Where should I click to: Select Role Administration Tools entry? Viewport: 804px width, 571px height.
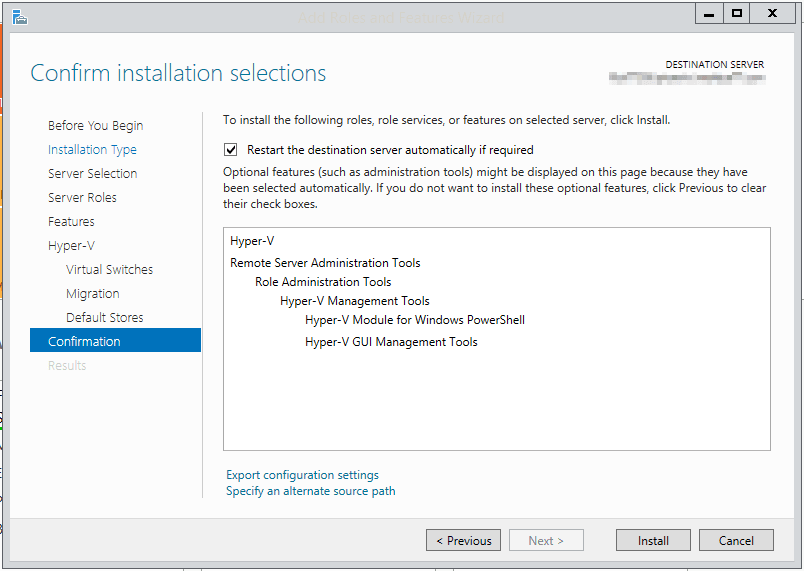(x=323, y=282)
